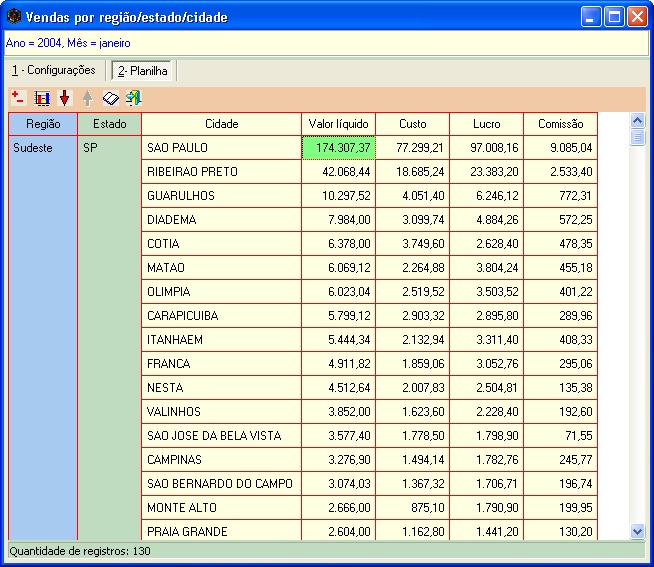Image resolution: width=654 pixels, height=567 pixels.
Task: Click Custo value 1.494,14
Action: coord(413,460)
